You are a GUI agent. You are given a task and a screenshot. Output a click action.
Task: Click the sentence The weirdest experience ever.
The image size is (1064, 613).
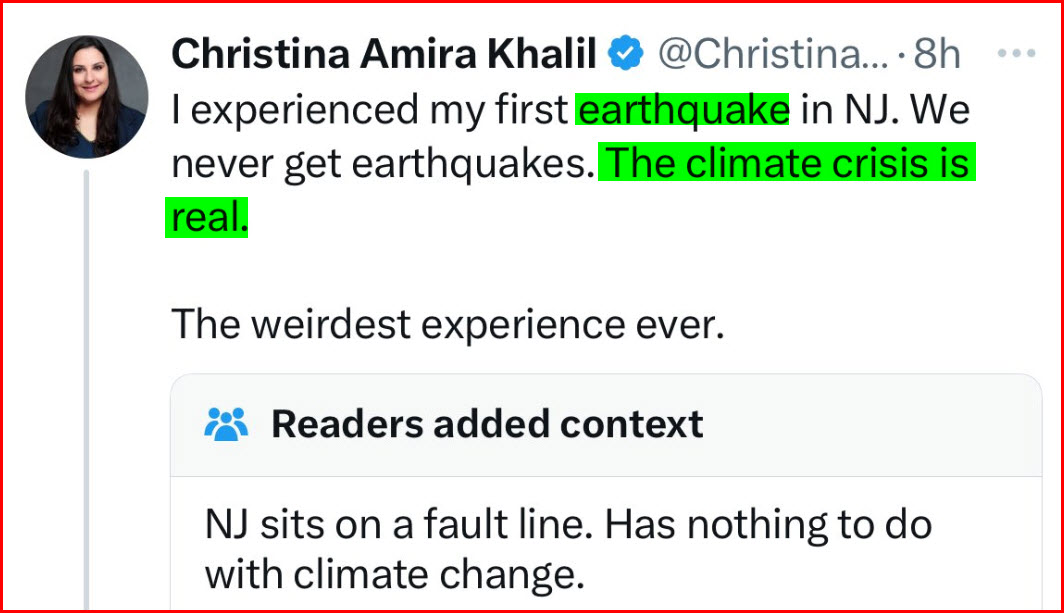[447, 324]
